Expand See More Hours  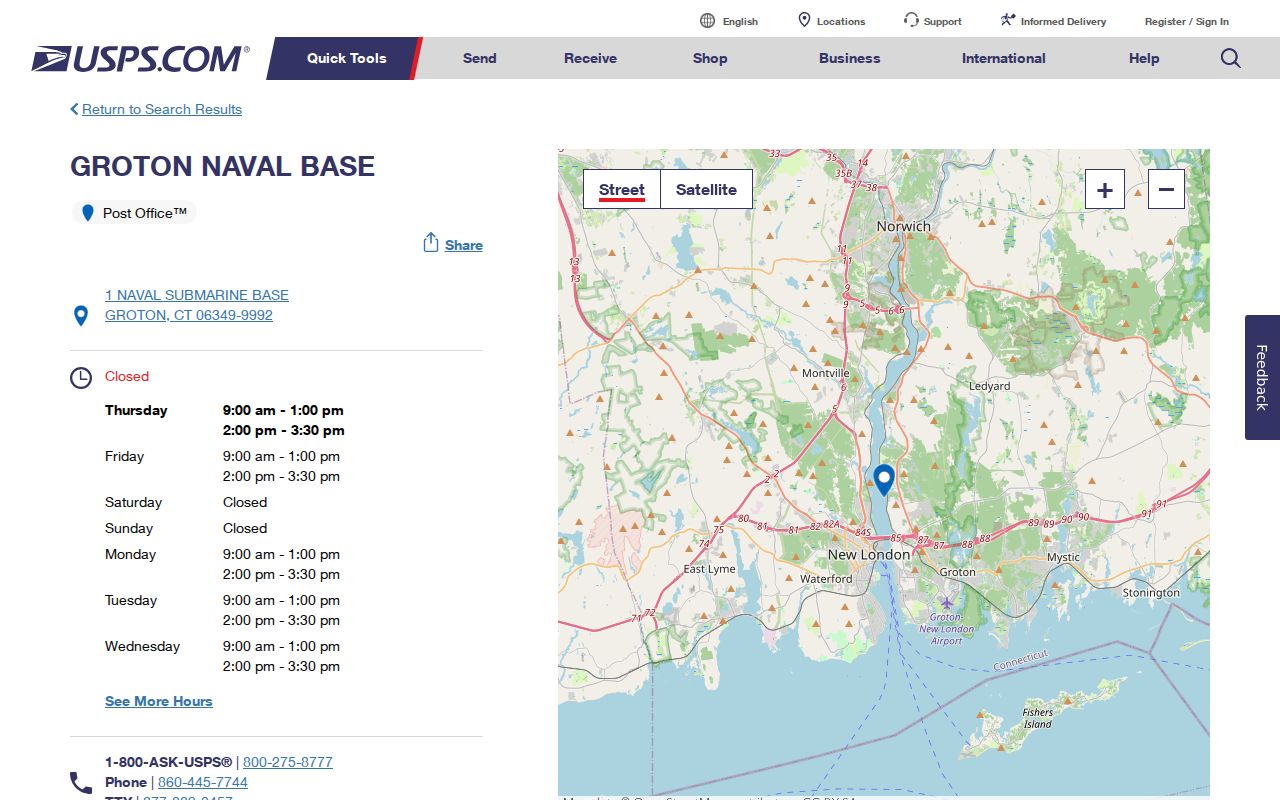point(159,701)
